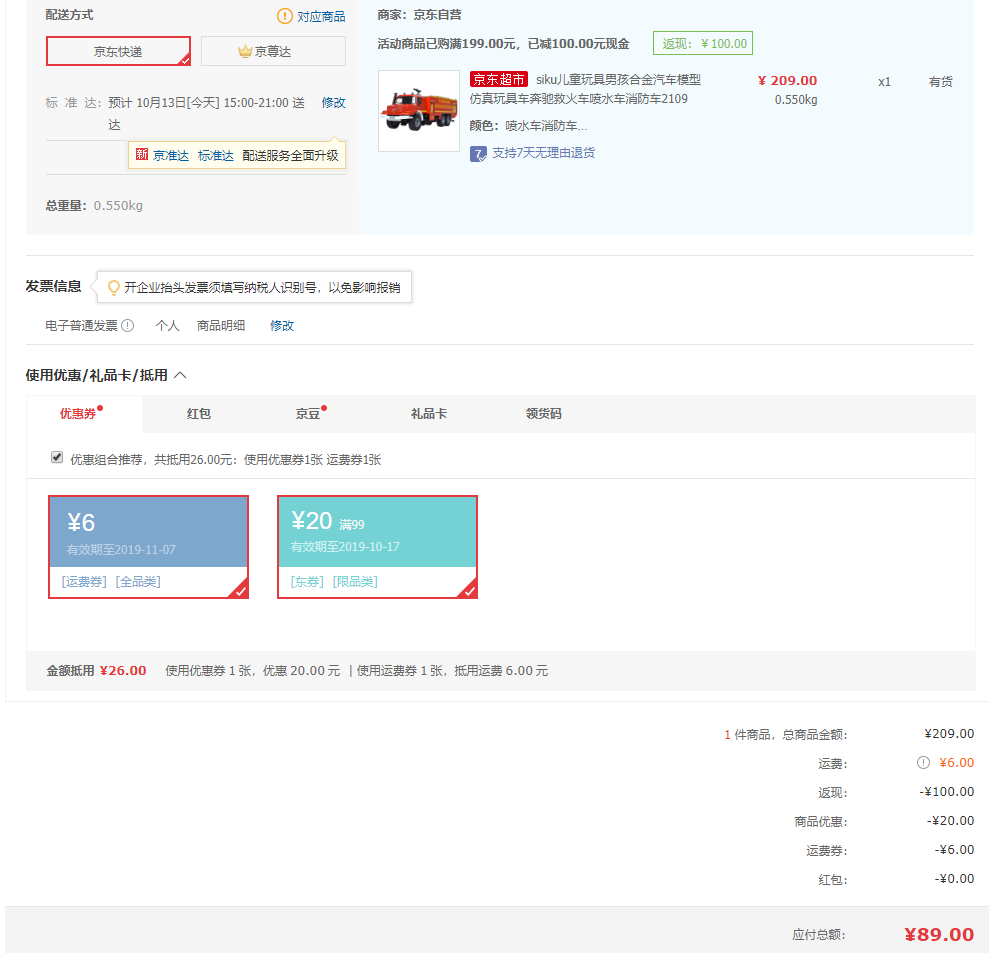Click the crown icon on 京尊达 button
This screenshot has width=989, height=953.
245,52
